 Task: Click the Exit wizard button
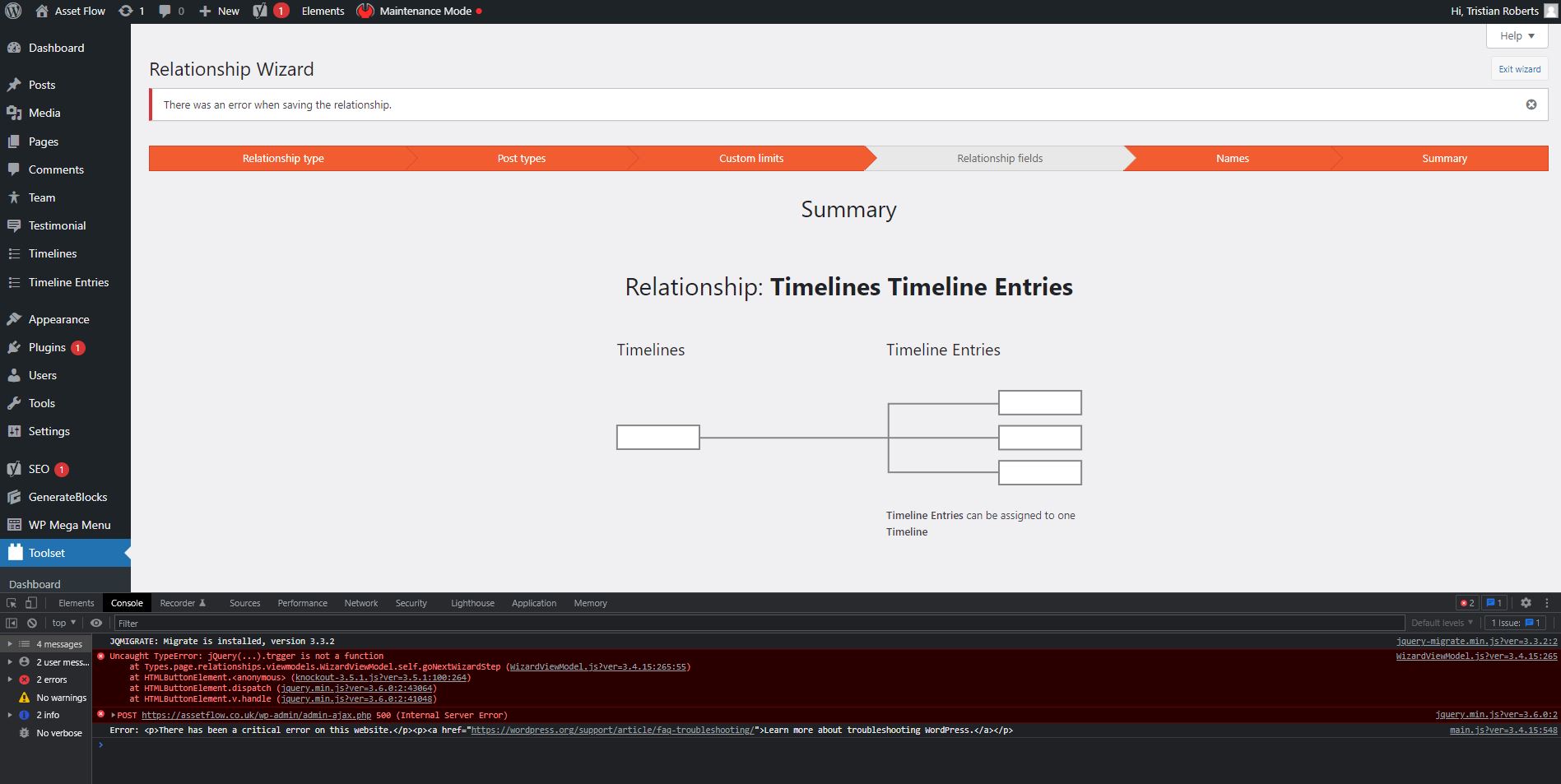pyautogui.click(x=1519, y=69)
